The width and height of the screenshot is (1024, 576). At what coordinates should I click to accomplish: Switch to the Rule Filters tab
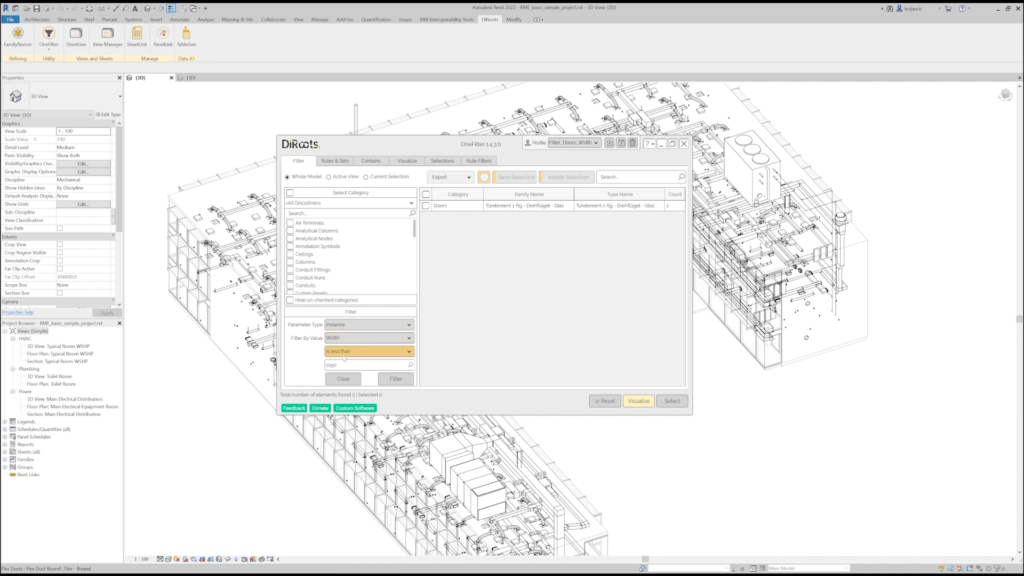(x=479, y=161)
